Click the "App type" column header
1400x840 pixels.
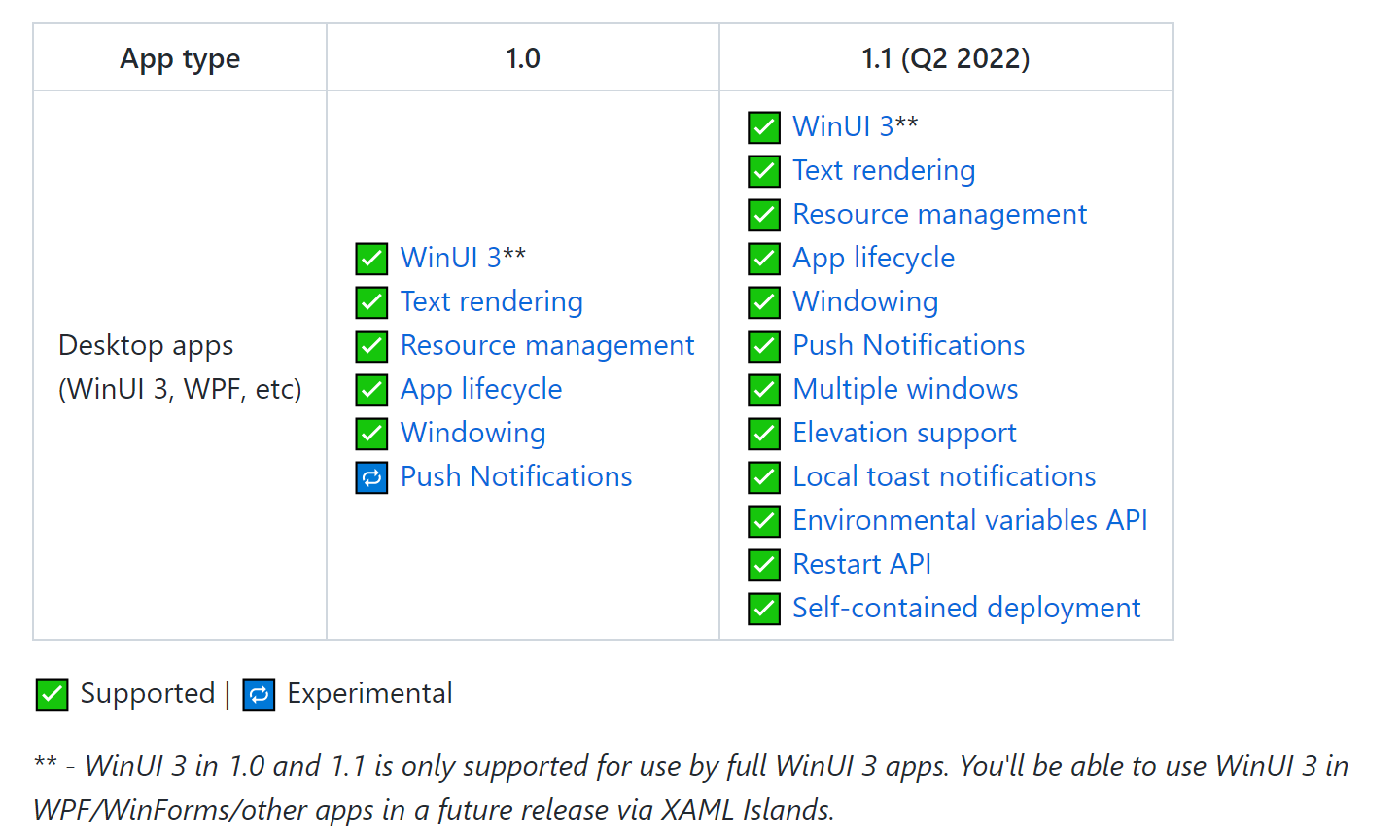[180, 58]
